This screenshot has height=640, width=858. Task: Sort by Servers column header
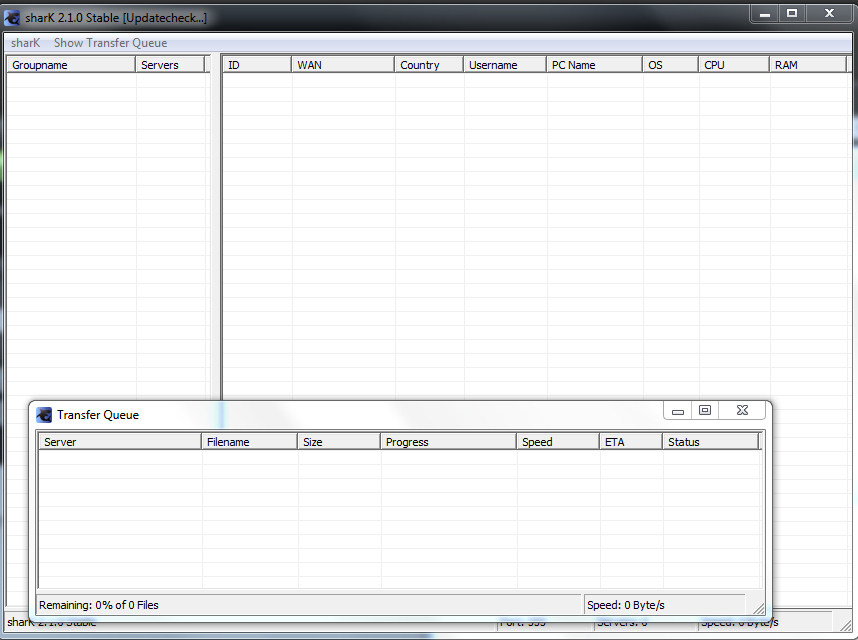coord(170,65)
